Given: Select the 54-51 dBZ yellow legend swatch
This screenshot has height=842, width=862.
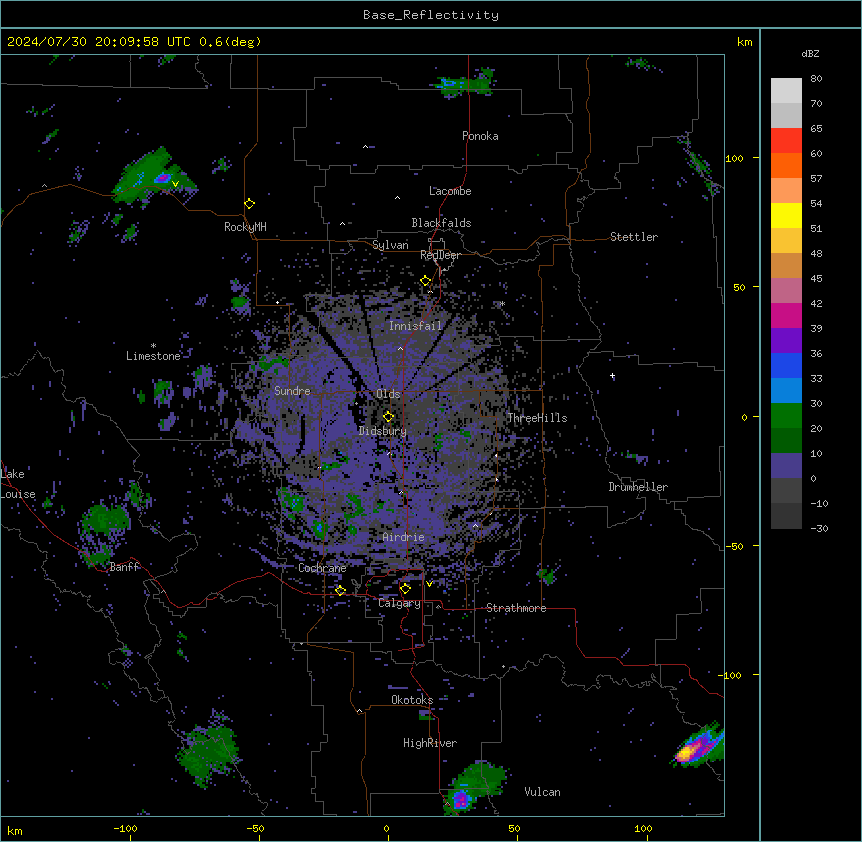Looking at the screenshot, I should [x=786, y=216].
